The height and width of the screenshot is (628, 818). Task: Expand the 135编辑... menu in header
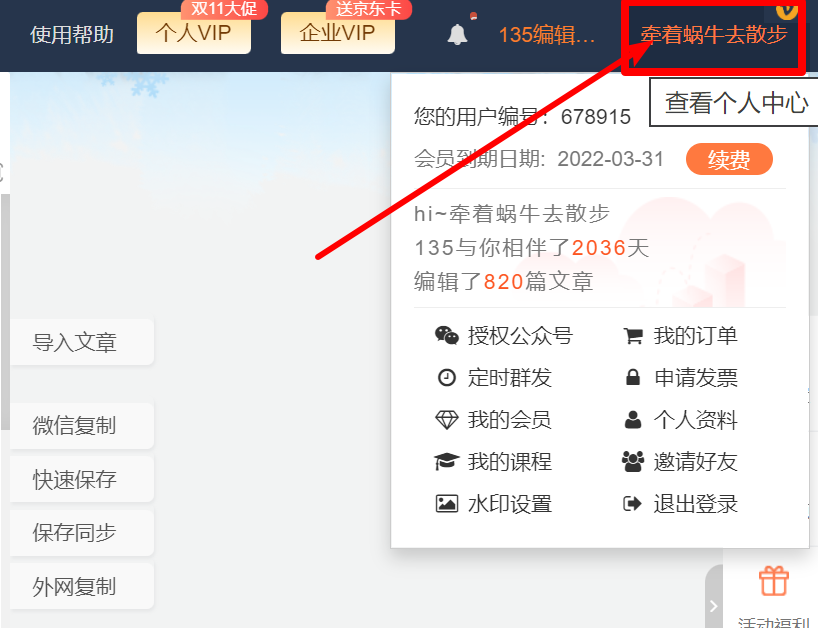(547, 35)
